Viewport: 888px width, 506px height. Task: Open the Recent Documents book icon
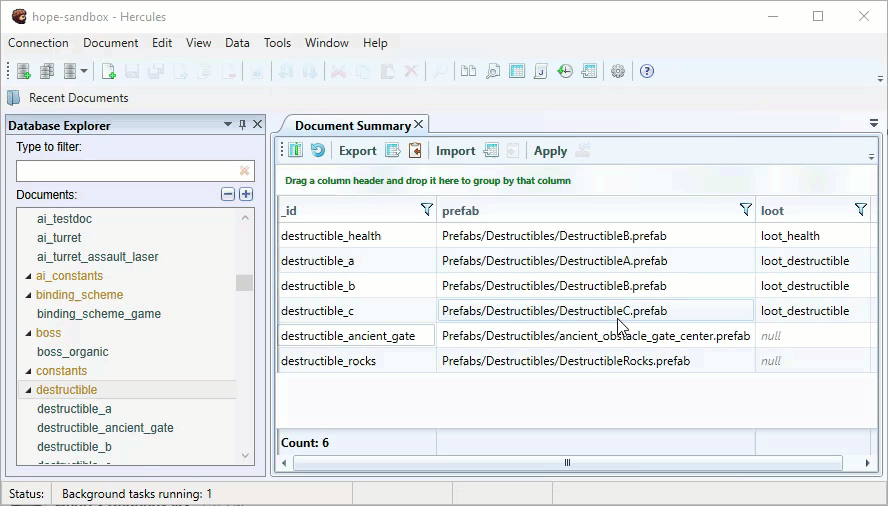14,98
